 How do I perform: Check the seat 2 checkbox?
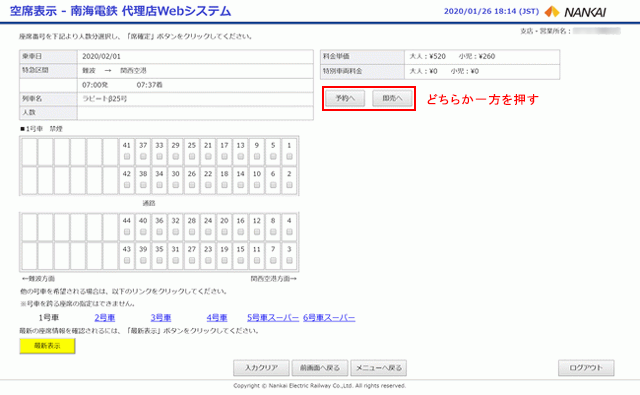click(289, 185)
